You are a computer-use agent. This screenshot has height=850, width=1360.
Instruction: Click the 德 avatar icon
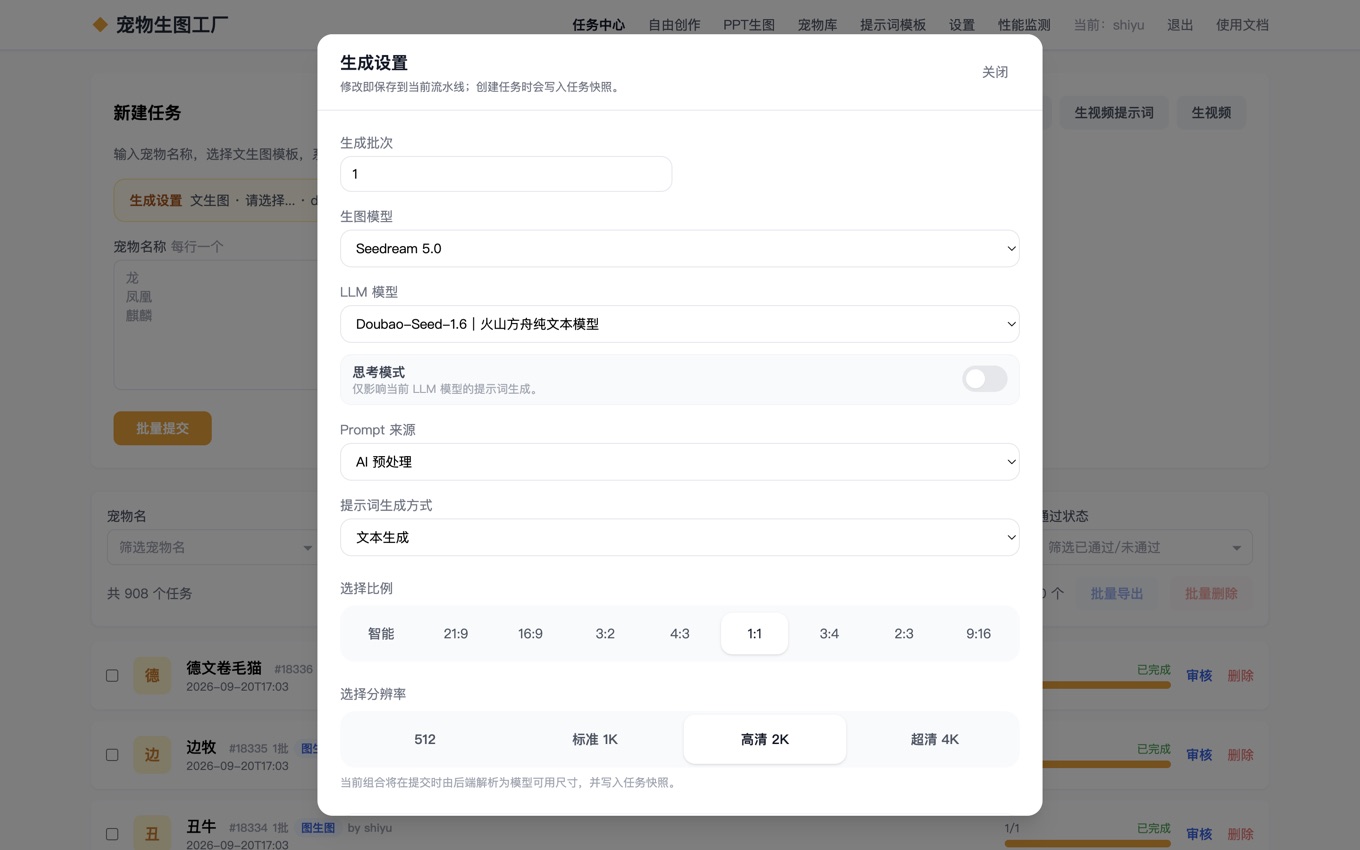152,675
